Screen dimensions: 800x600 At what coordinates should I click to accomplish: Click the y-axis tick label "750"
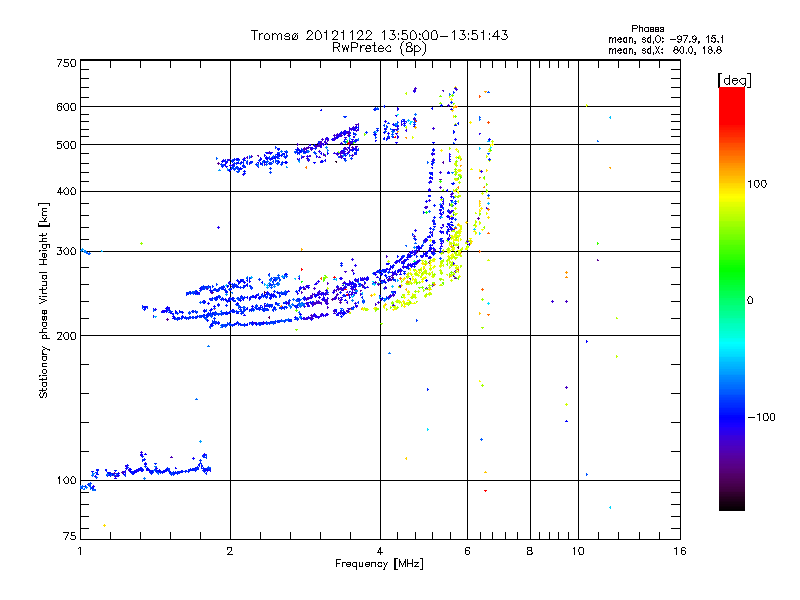pyautogui.click(x=66, y=63)
